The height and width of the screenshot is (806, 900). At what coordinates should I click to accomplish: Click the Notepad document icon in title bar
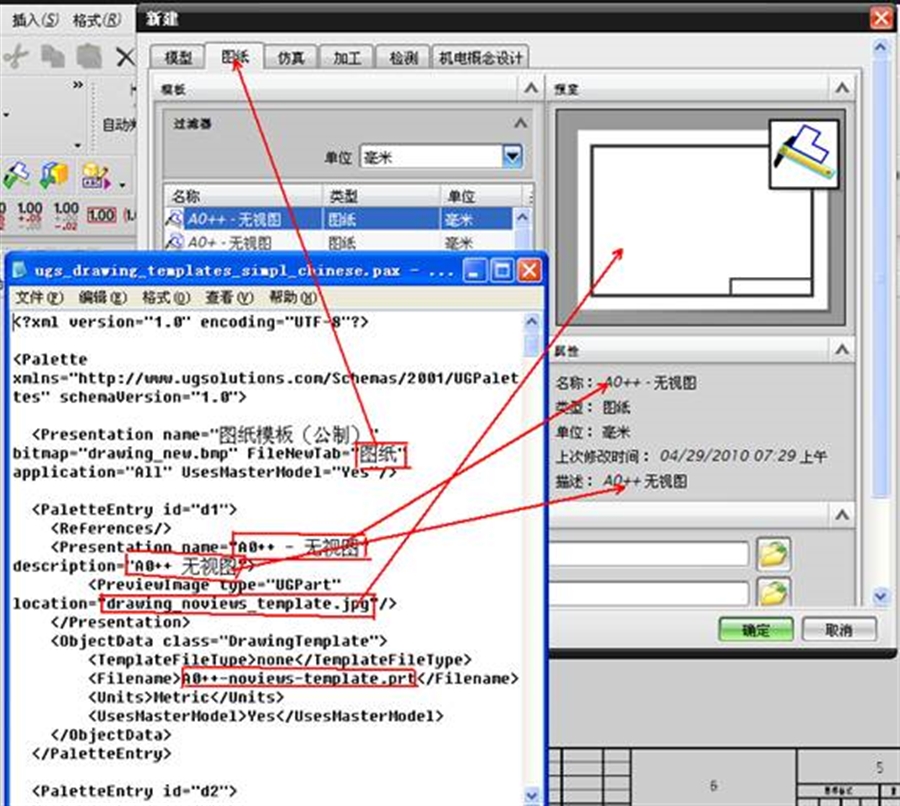point(19,270)
